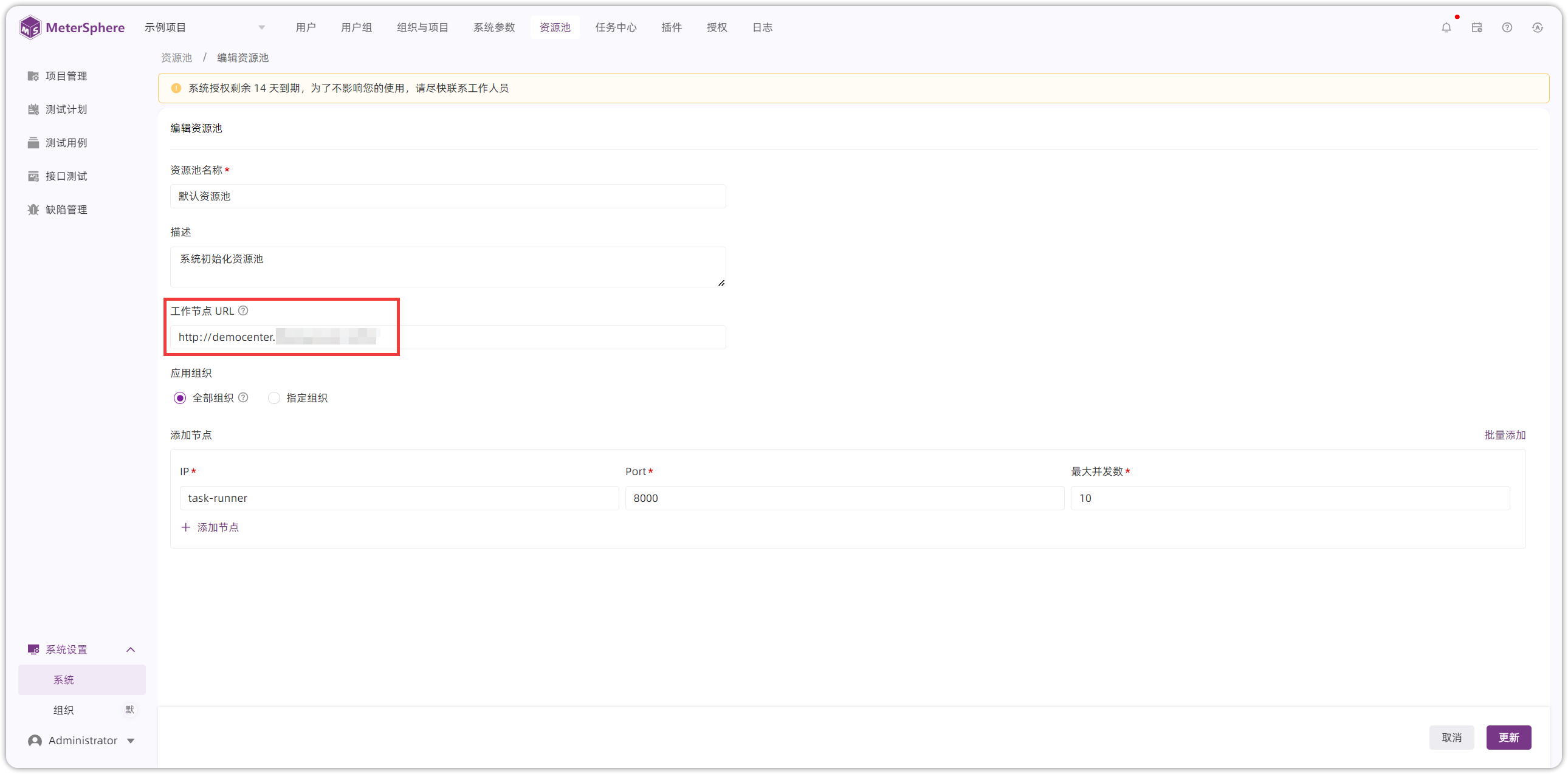Click the 缺陷管理 bug icon
Viewport: 1568px width, 774px height.
33,210
